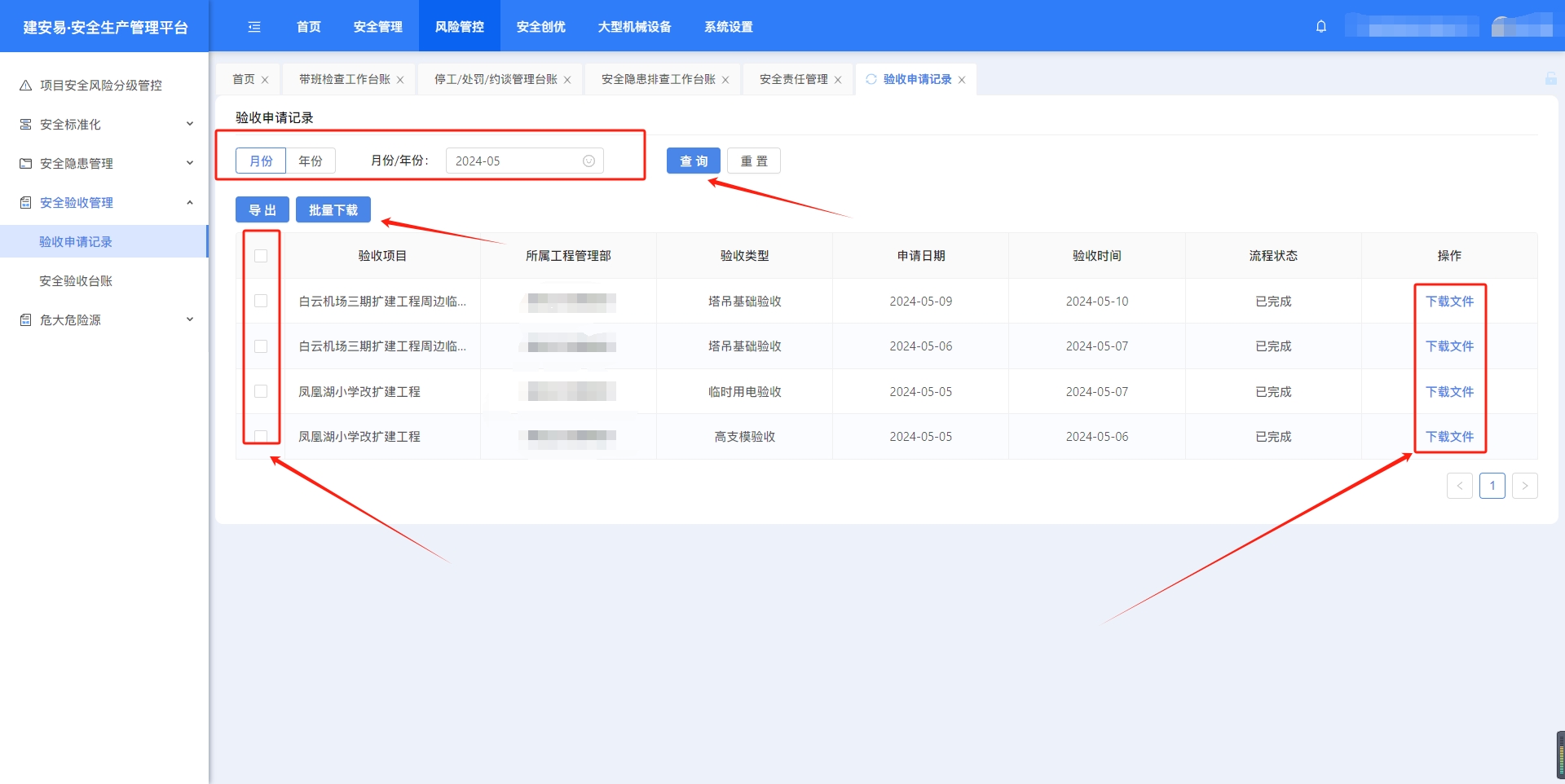Open 项目安全风险分级管控 in sidebar

pos(101,86)
